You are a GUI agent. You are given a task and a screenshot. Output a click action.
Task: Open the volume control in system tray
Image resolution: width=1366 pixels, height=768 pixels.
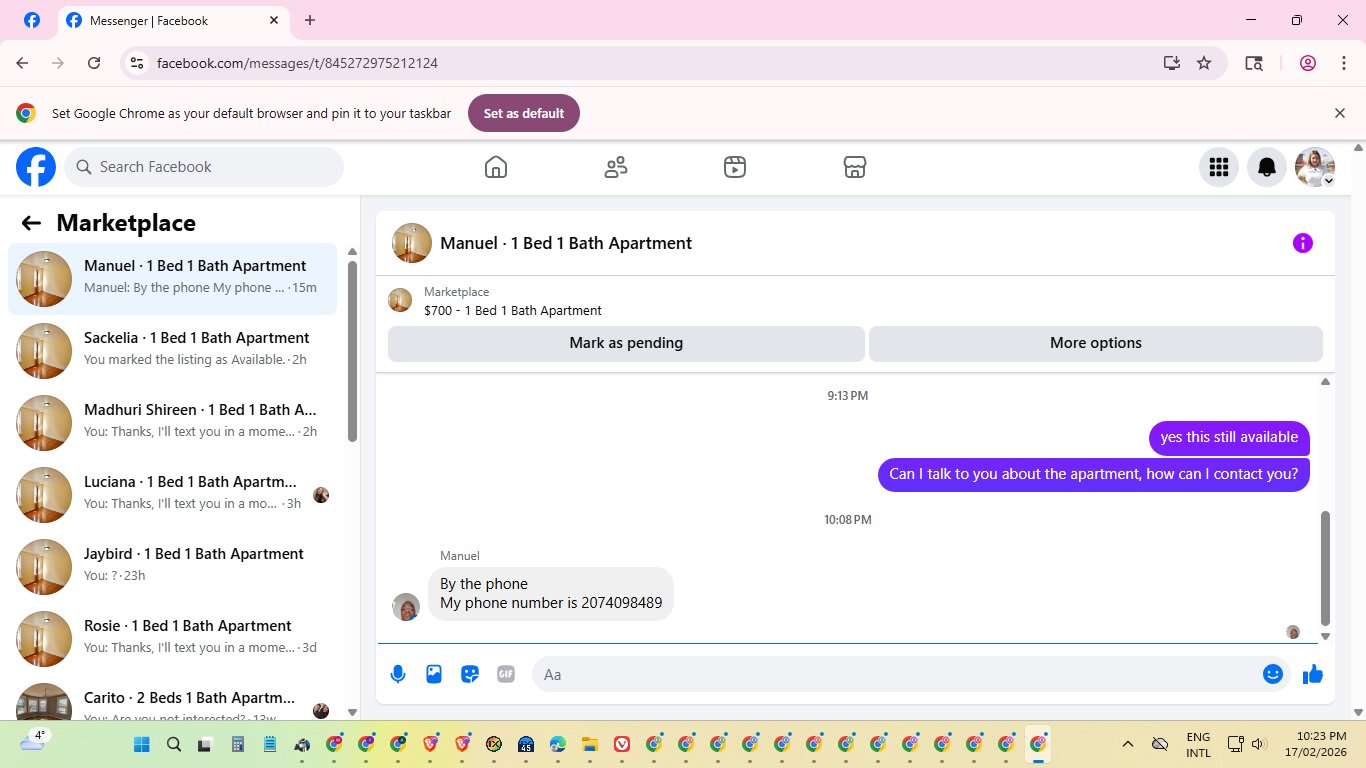1259,744
